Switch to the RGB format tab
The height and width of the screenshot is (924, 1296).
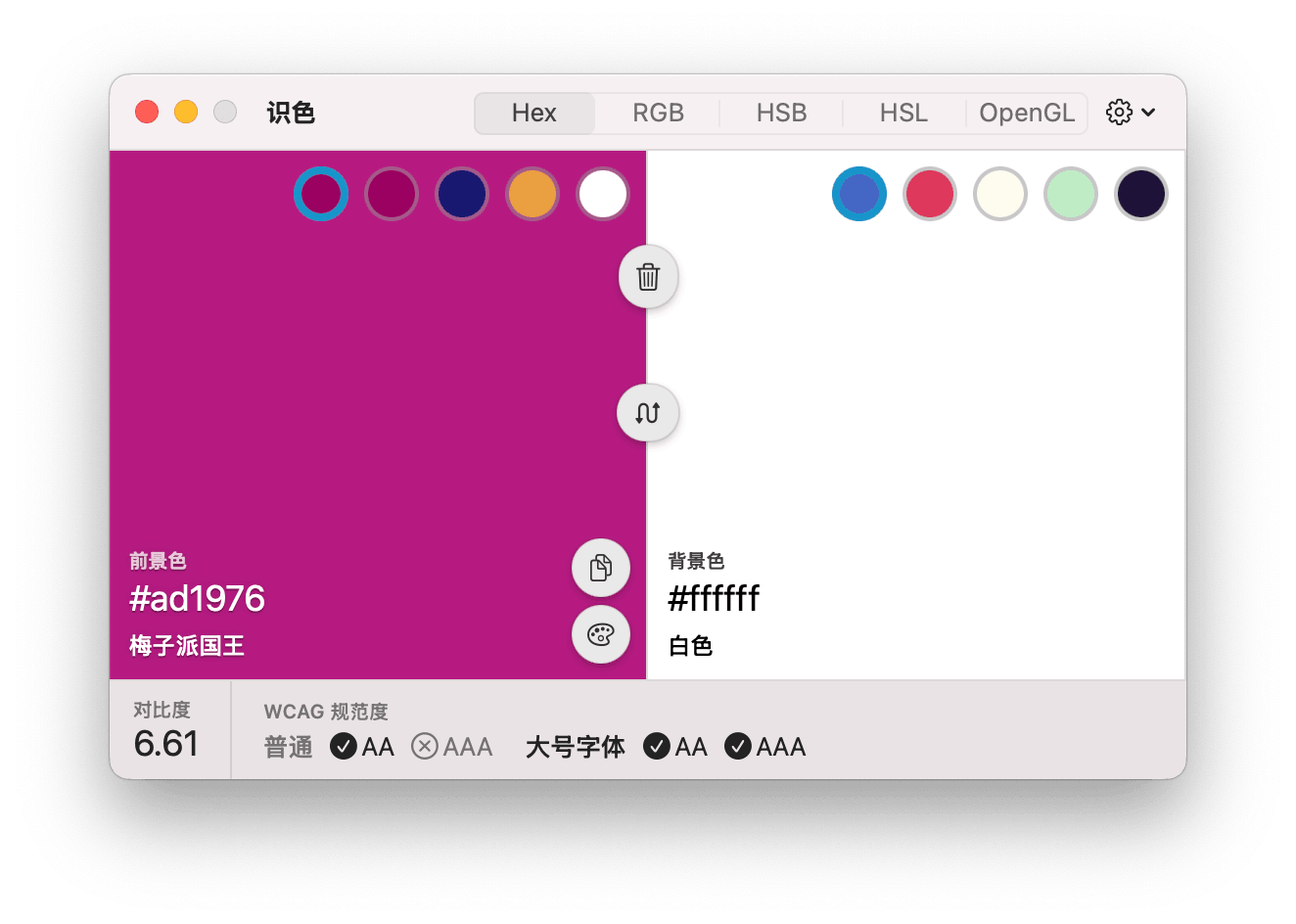pos(658,114)
